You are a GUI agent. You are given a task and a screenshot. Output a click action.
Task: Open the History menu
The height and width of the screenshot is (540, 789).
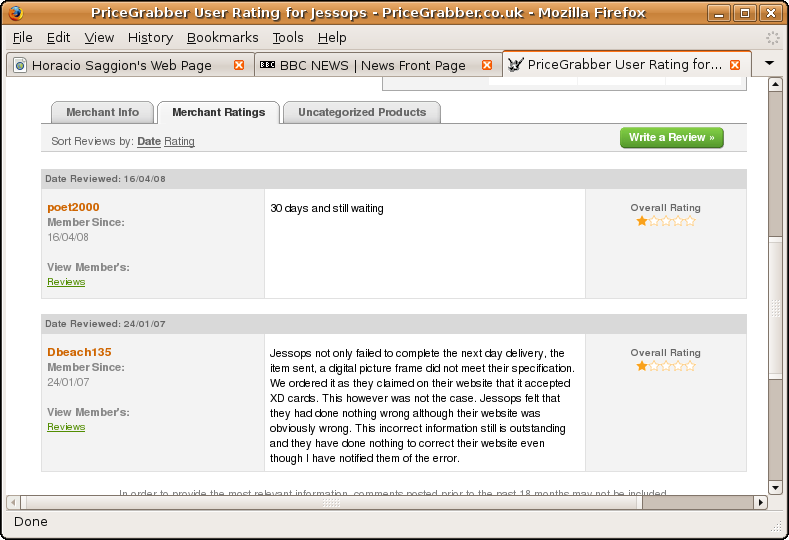pyautogui.click(x=150, y=38)
